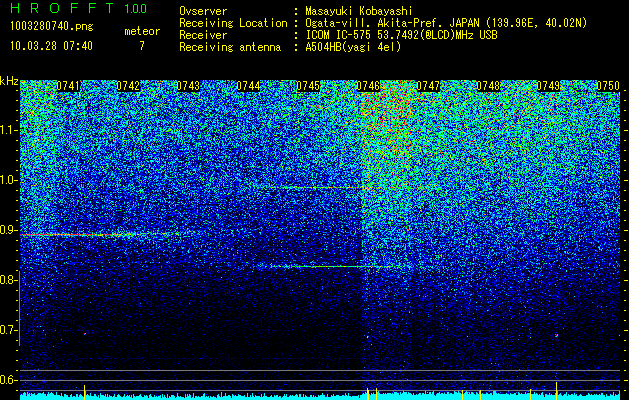
Task: Click the 0743 time label
Action: [188, 86]
